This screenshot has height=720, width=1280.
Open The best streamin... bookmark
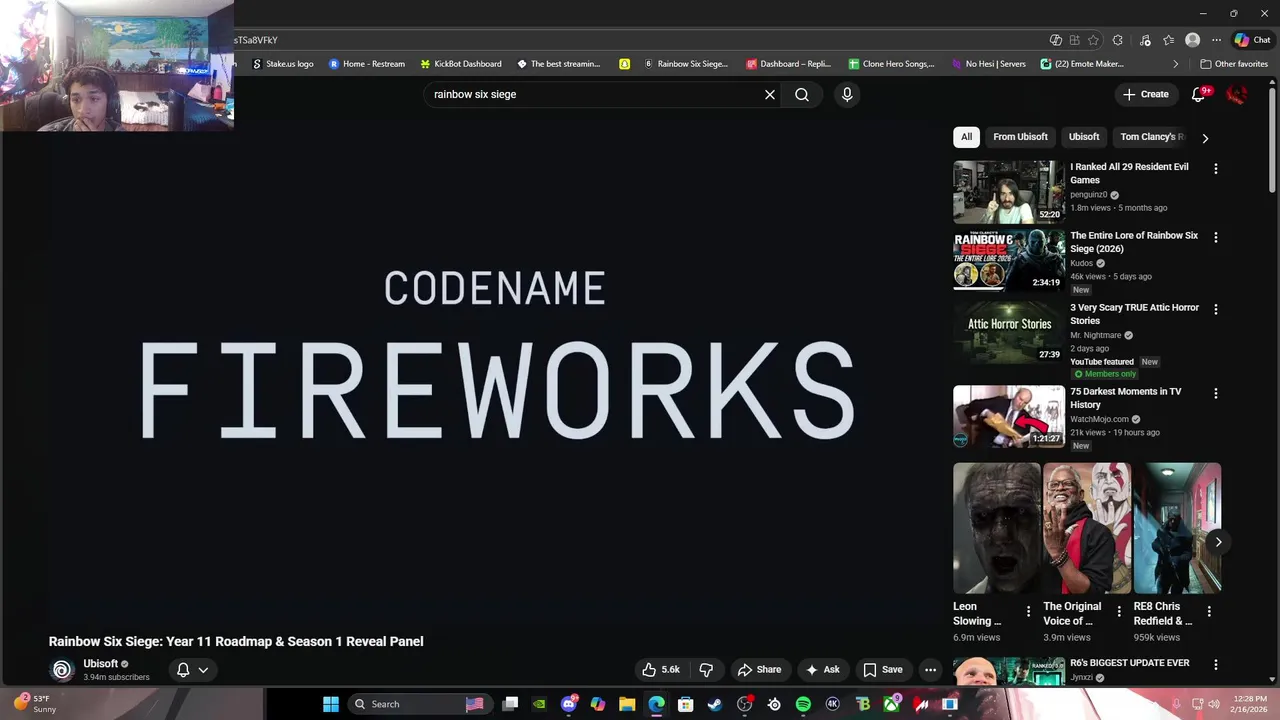click(x=558, y=64)
